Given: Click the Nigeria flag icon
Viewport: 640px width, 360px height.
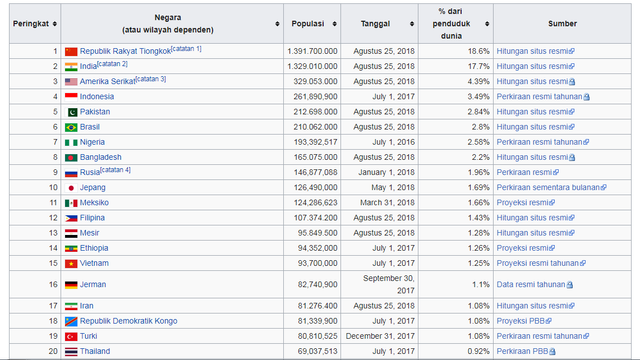Looking at the screenshot, I should [x=71, y=142].
